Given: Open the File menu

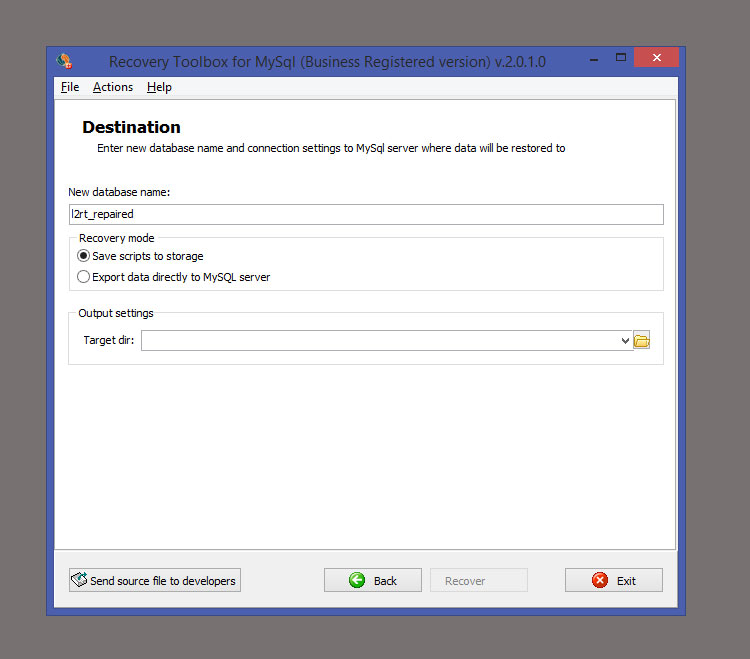Looking at the screenshot, I should pyautogui.click(x=70, y=87).
